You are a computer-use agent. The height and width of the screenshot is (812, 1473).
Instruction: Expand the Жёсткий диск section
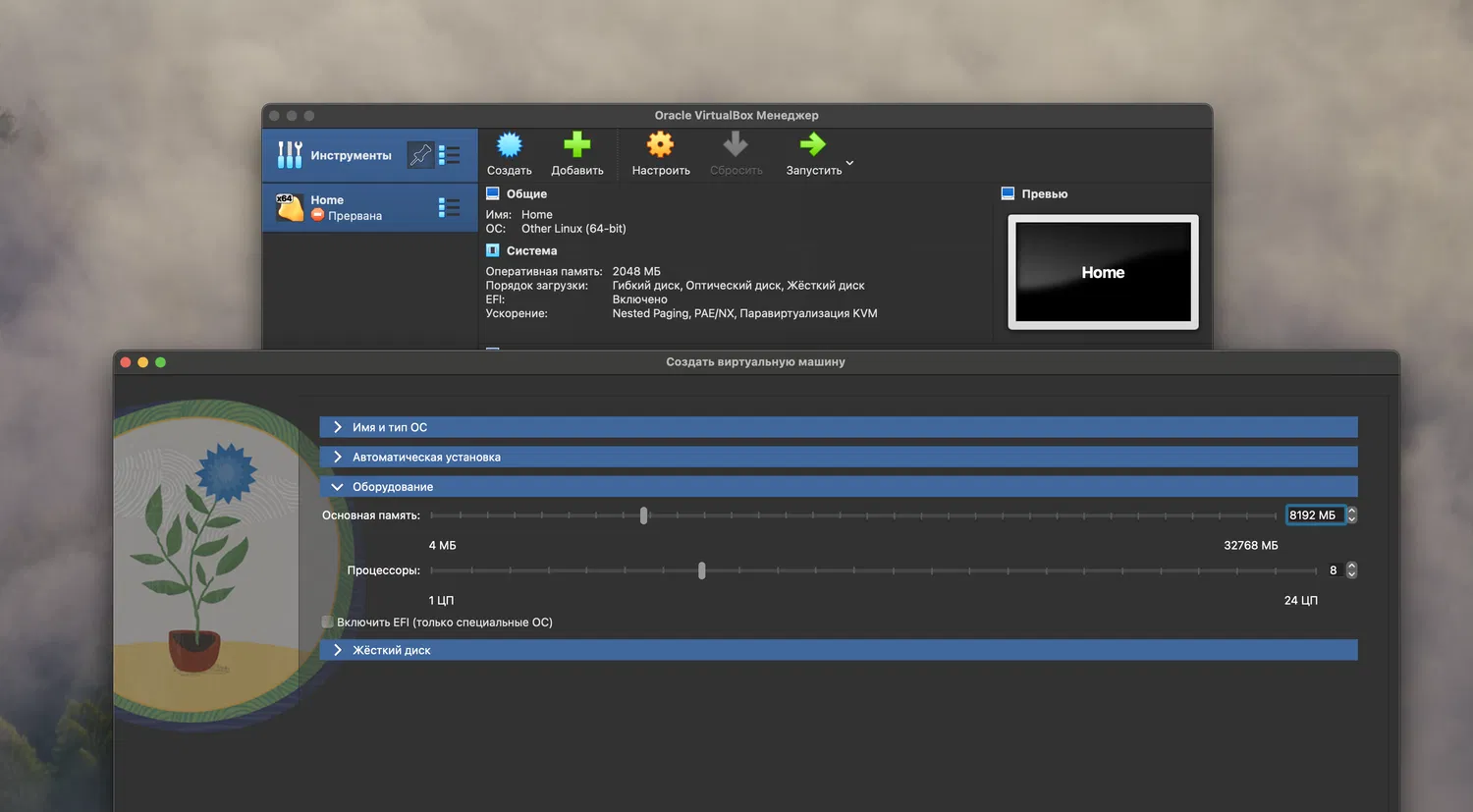(x=839, y=650)
